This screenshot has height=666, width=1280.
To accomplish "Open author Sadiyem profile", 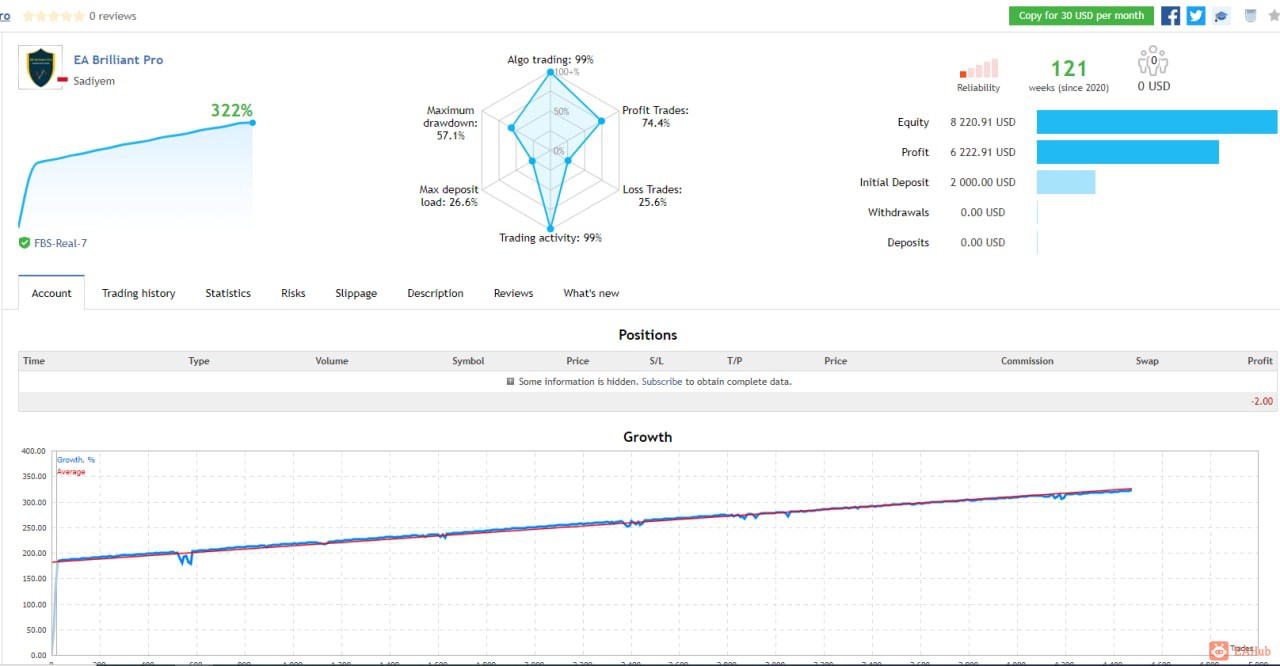I will 94,81.
